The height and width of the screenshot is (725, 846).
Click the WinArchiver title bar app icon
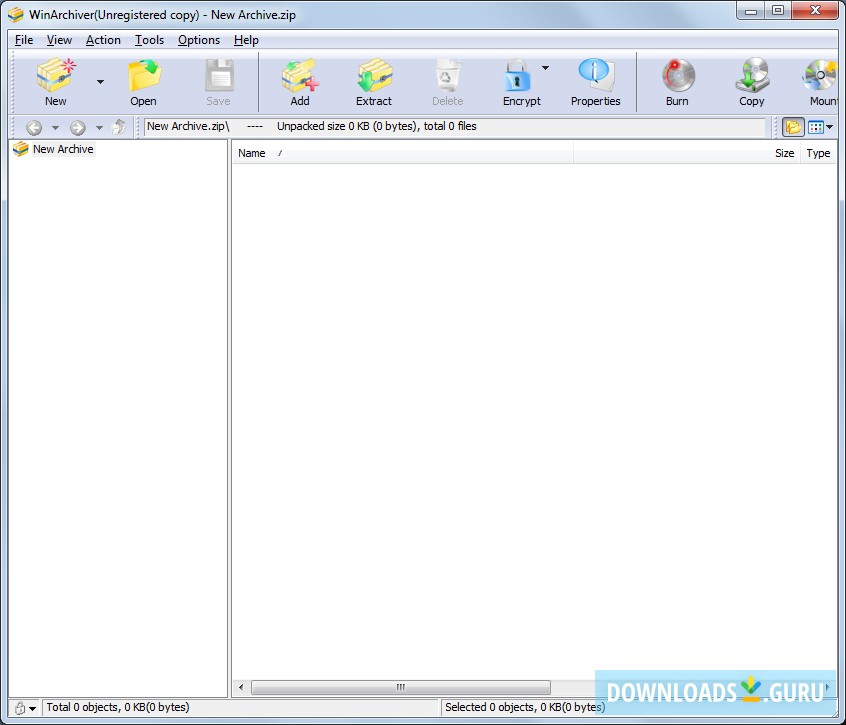16,15
